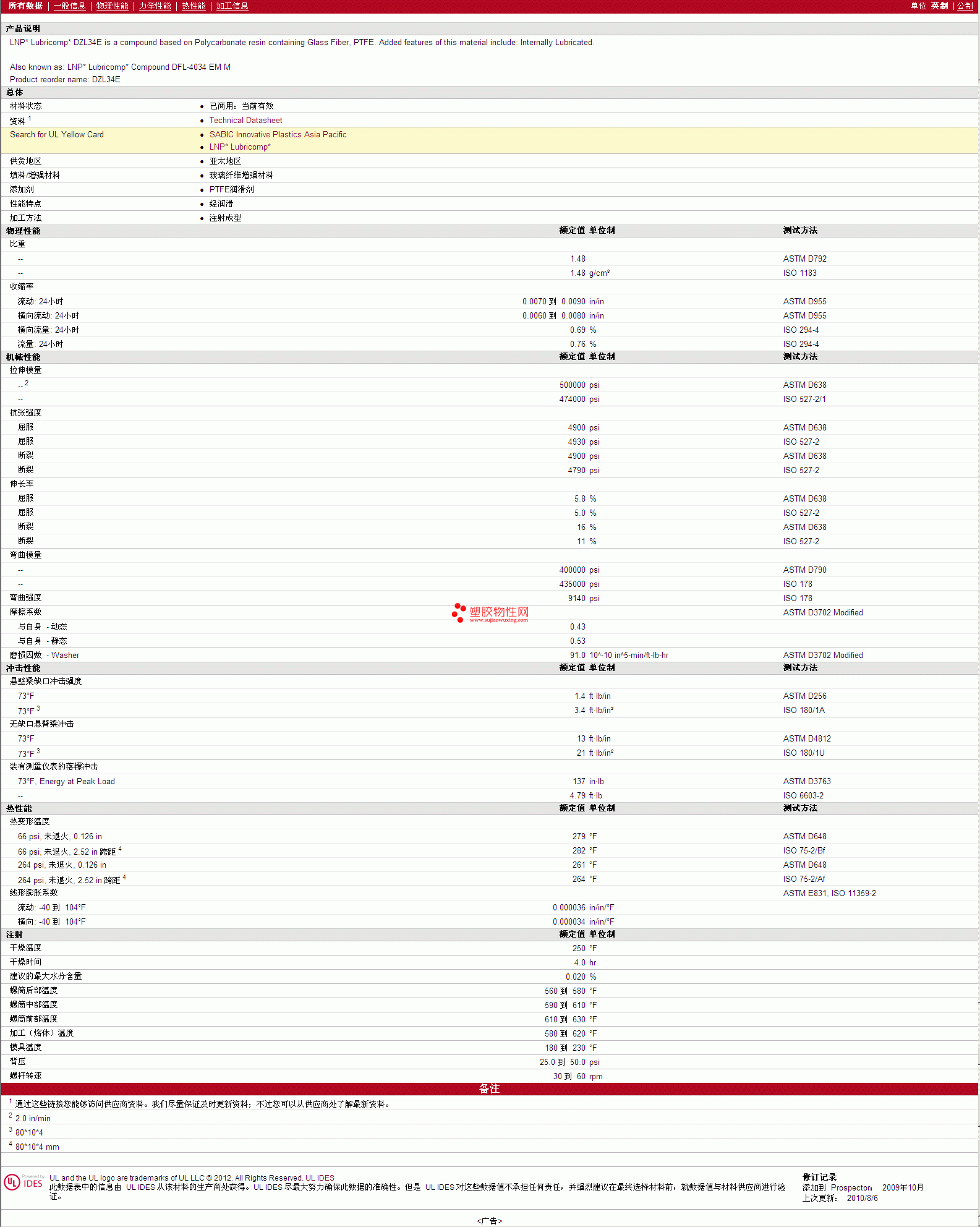Click the 螺筒后部温度 row label

33,991
